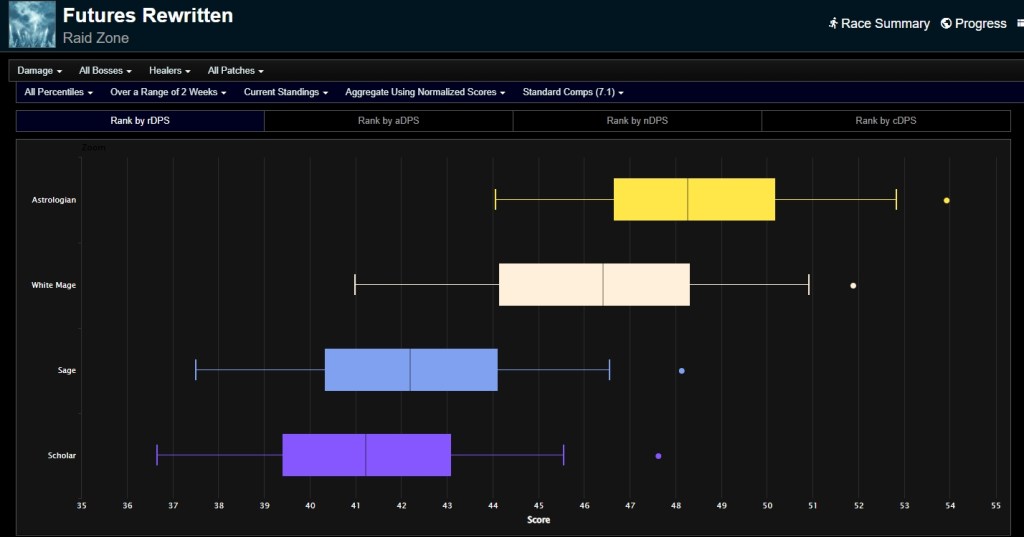The height and width of the screenshot is (537, 1024).
Task: Open the All Bosses dropdown
Action: pyautogui.click(x=105, y=71)
